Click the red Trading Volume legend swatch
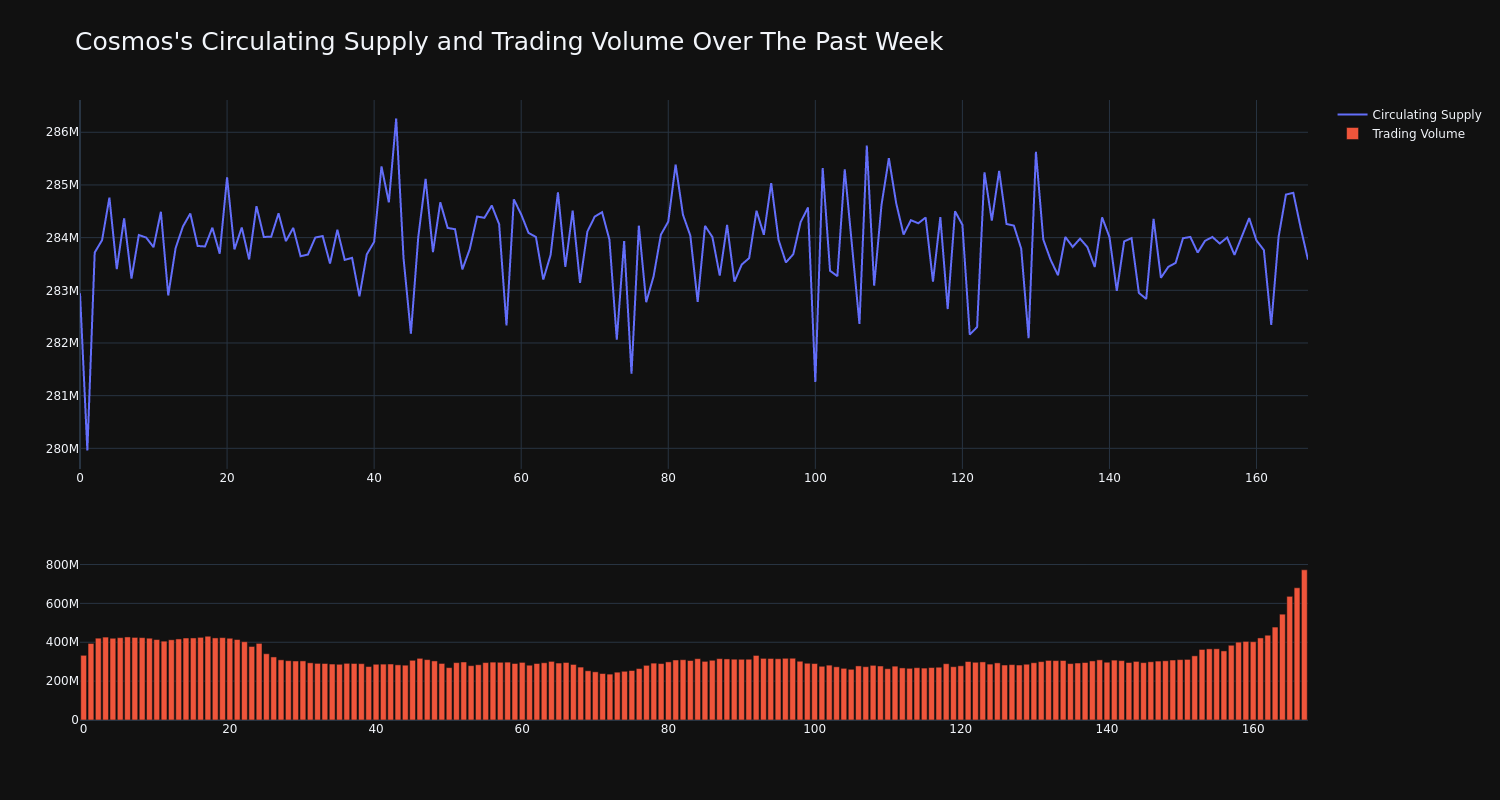Image resolution: width=1500 pixels, height=800 pixels. coord(1352,134)
